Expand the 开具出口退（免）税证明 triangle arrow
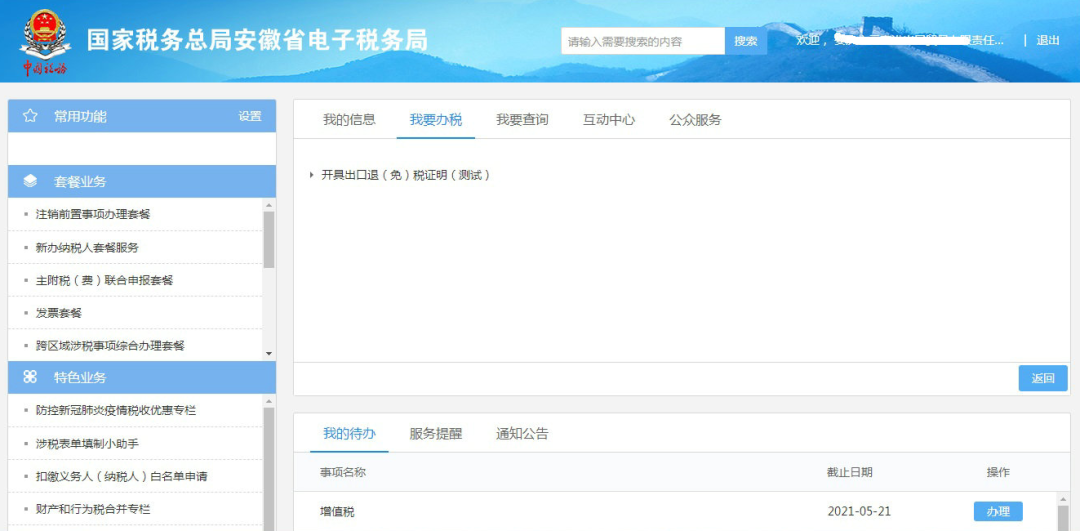This screenshot has width=1080, height=531. [x=312, y=176]
